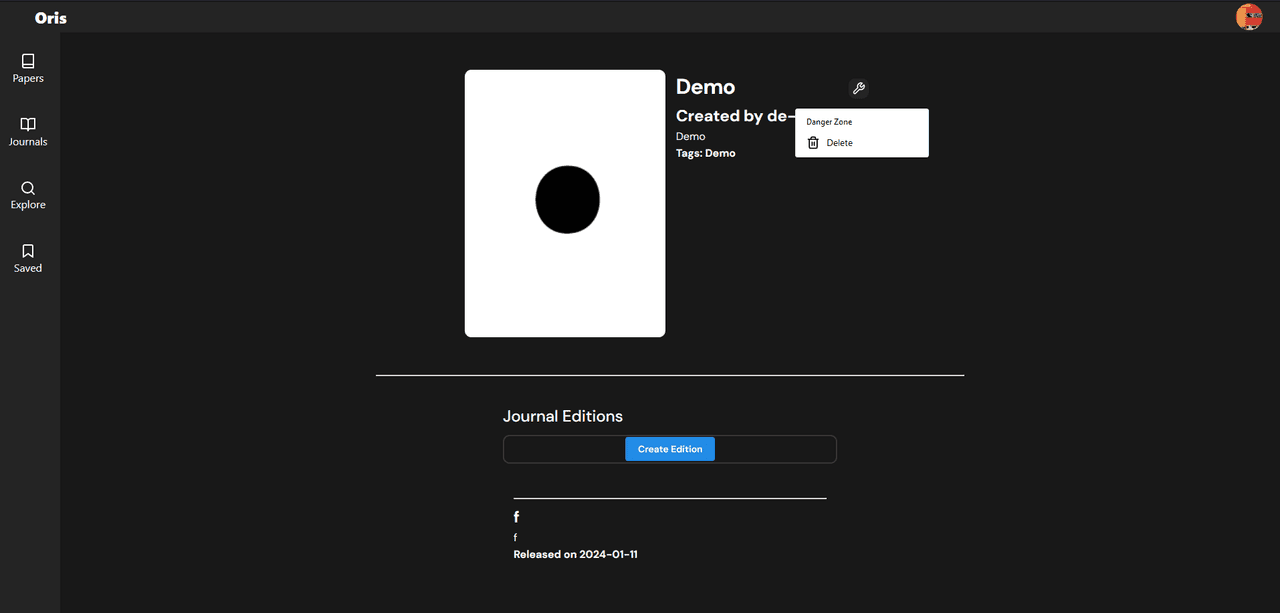Click the 'Released on 2024-01-11' text
This screenshot has height=613, width=1280.
pyautogui.click(x=575, y=554)
